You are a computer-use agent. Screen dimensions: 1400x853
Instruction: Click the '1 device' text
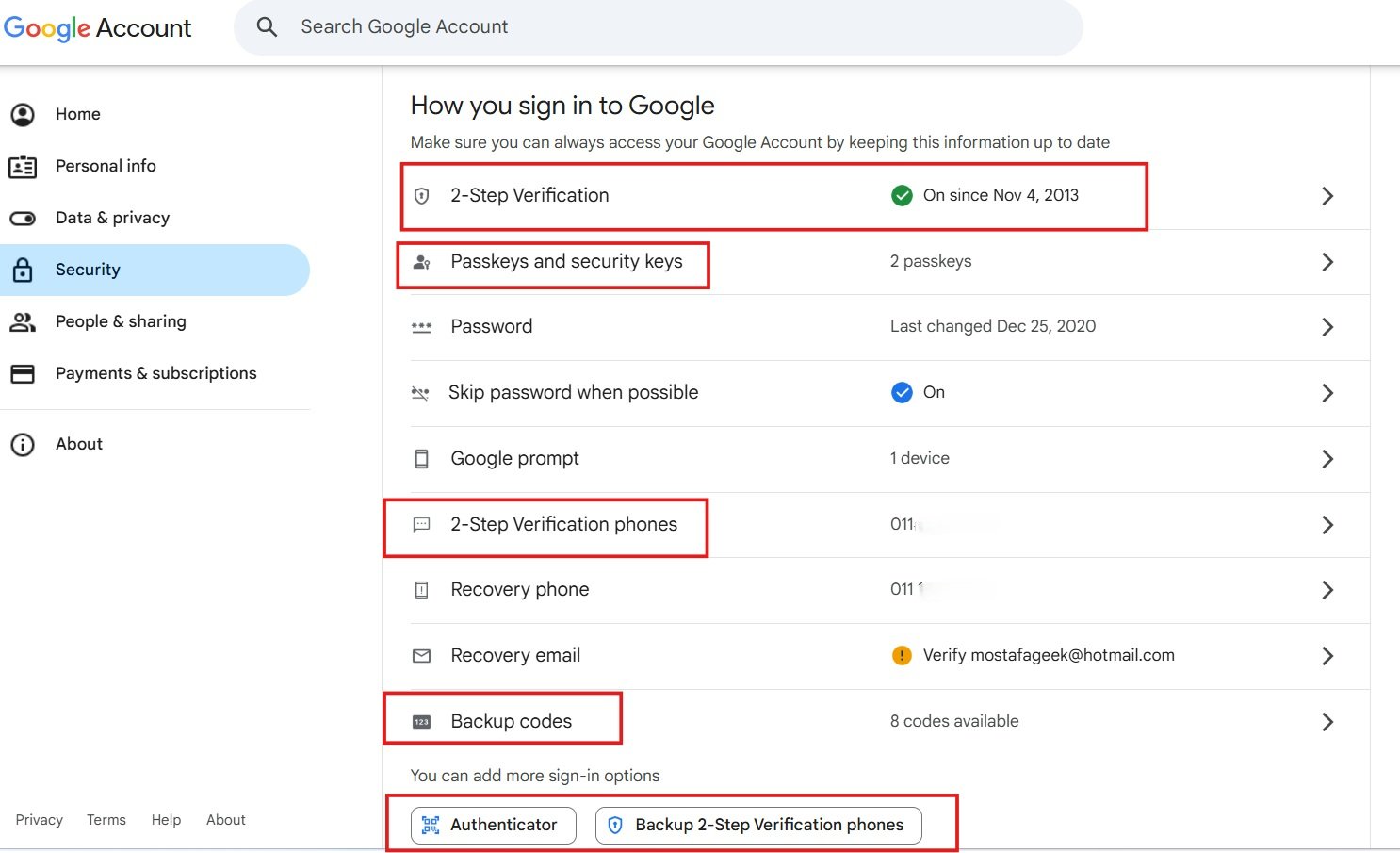920,458
